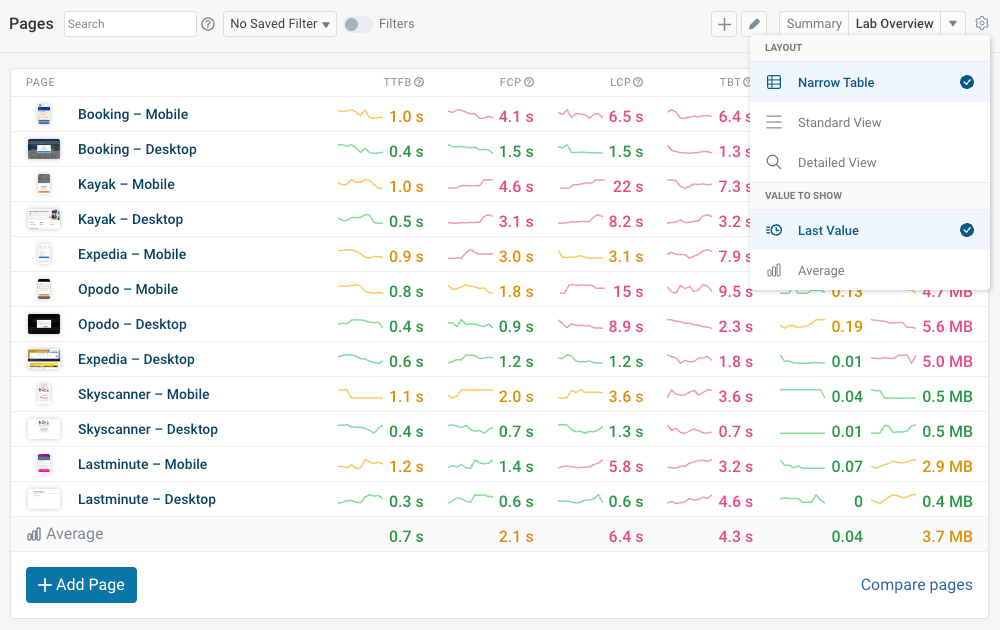Focus the Search input field

tap(130, 24)
